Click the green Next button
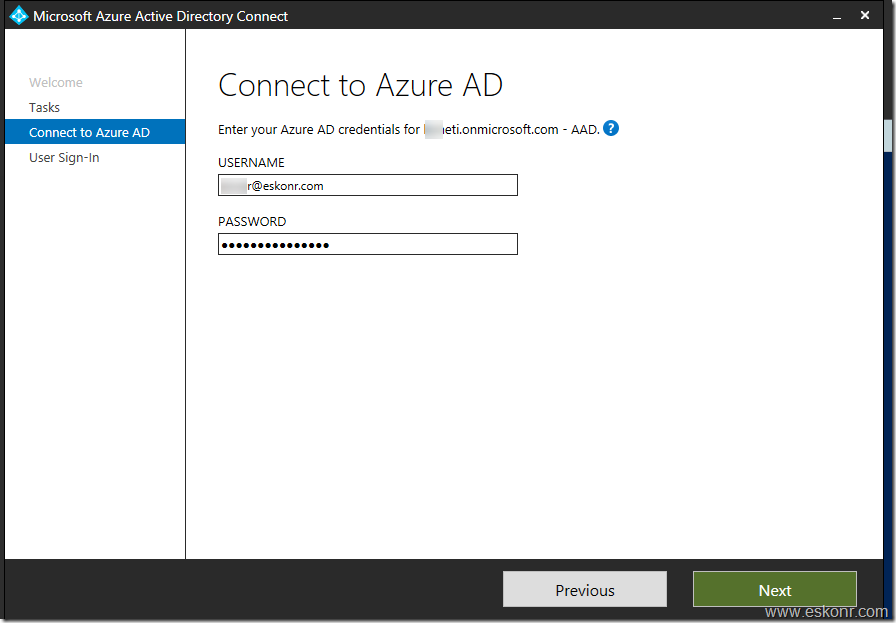The height and width of the screenshot is (623, 896). tap(774, 589)
